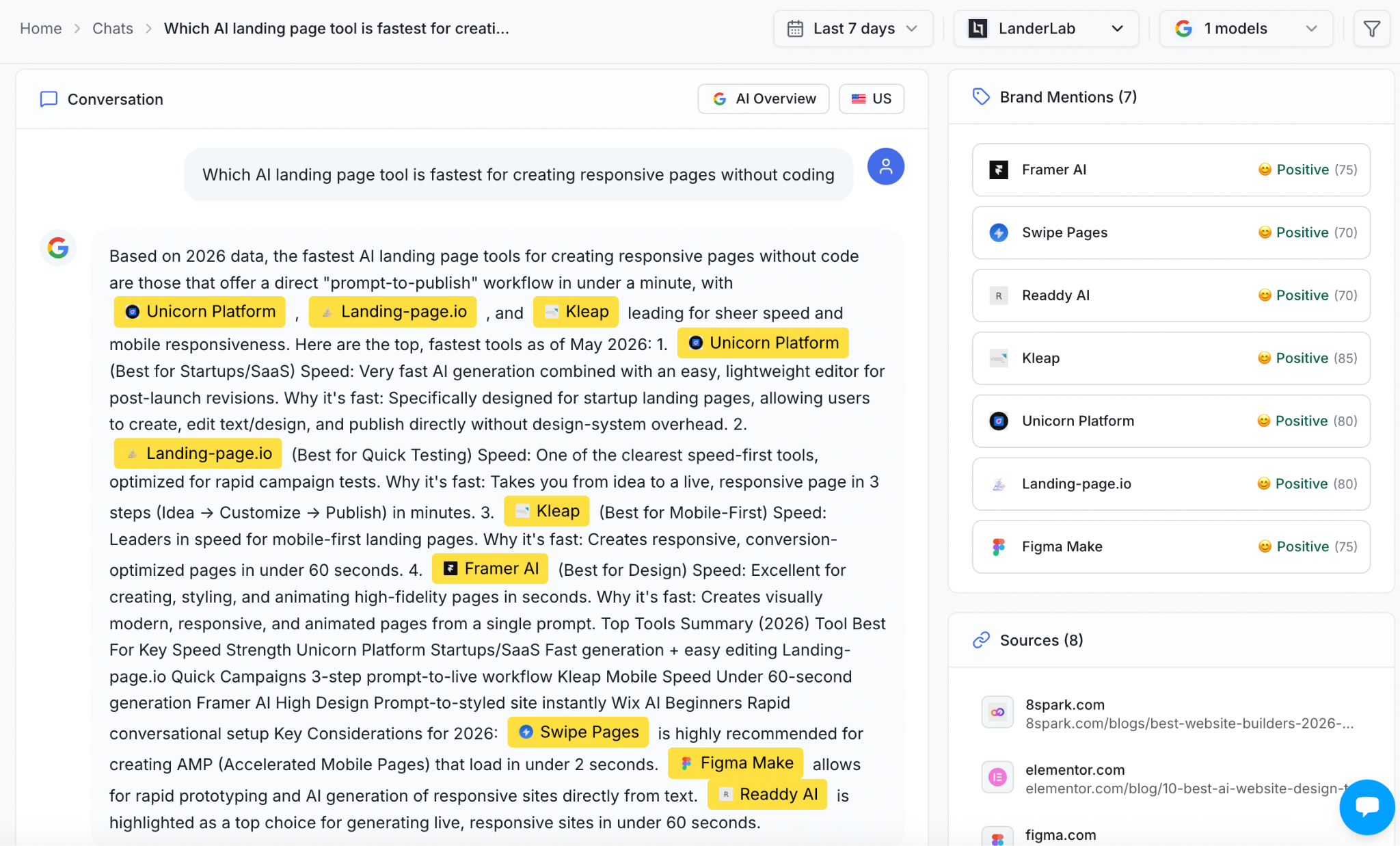Click the highlighted Figma Make tag in answer
This screenshot has width=1400, height=846.
pyautogui.click(x=736, y=763)
